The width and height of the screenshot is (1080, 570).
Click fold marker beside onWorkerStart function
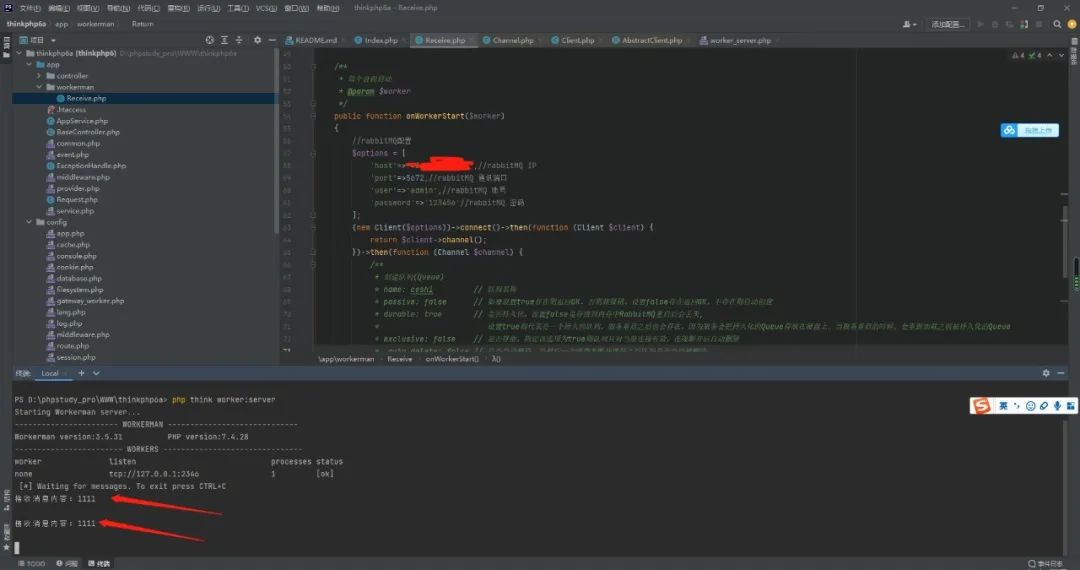click(x=313, y=116)
